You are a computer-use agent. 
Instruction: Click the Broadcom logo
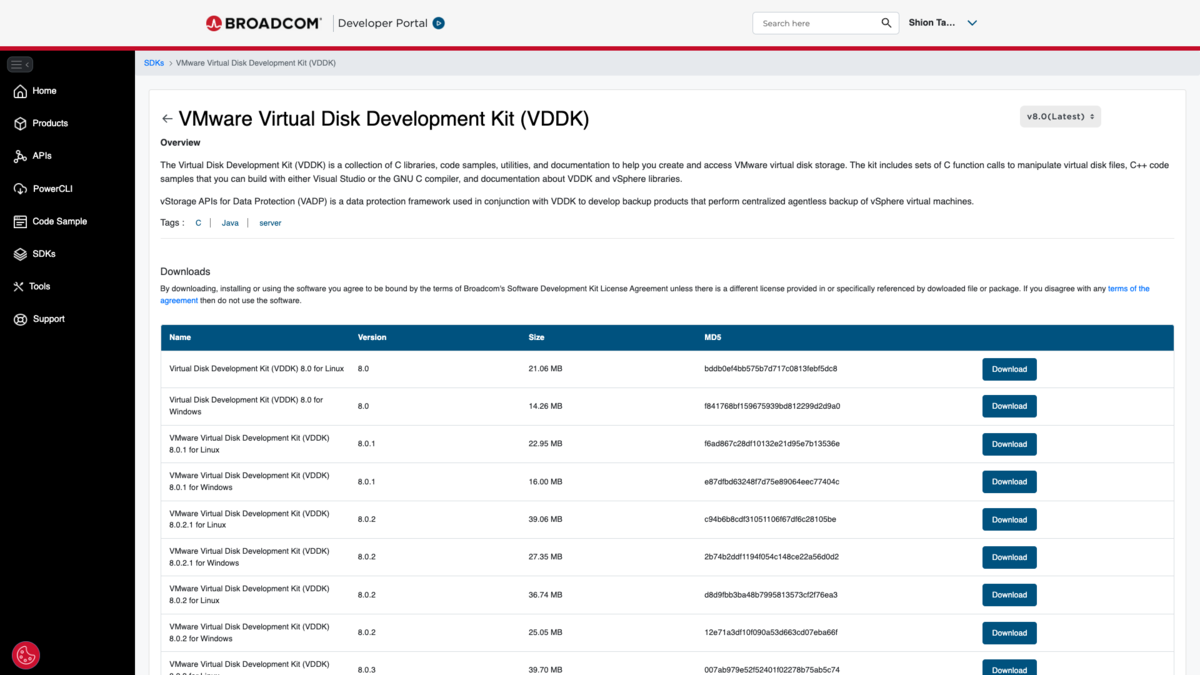tap(264, 23)
